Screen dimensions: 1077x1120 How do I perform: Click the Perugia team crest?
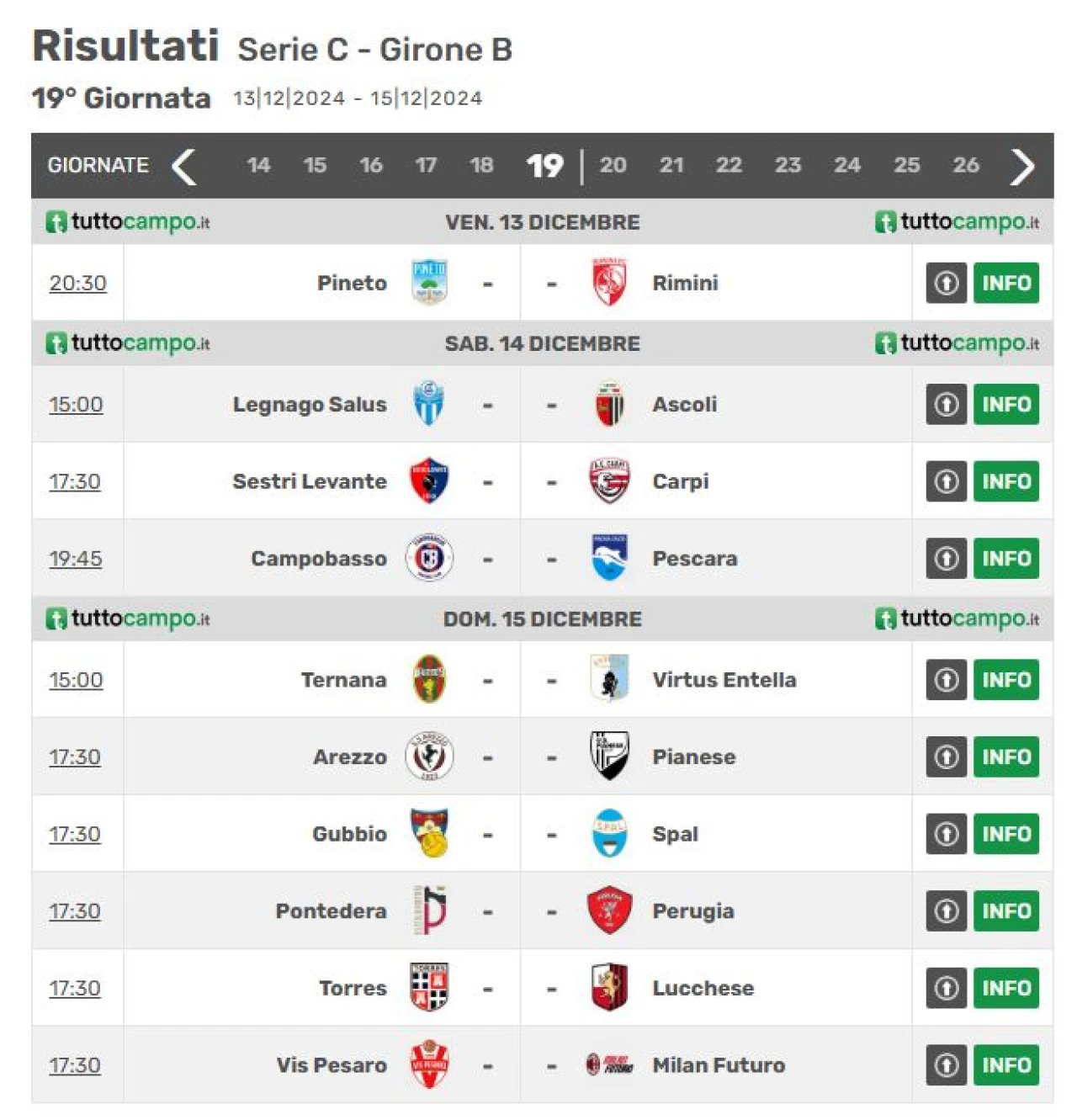[609, 910]
